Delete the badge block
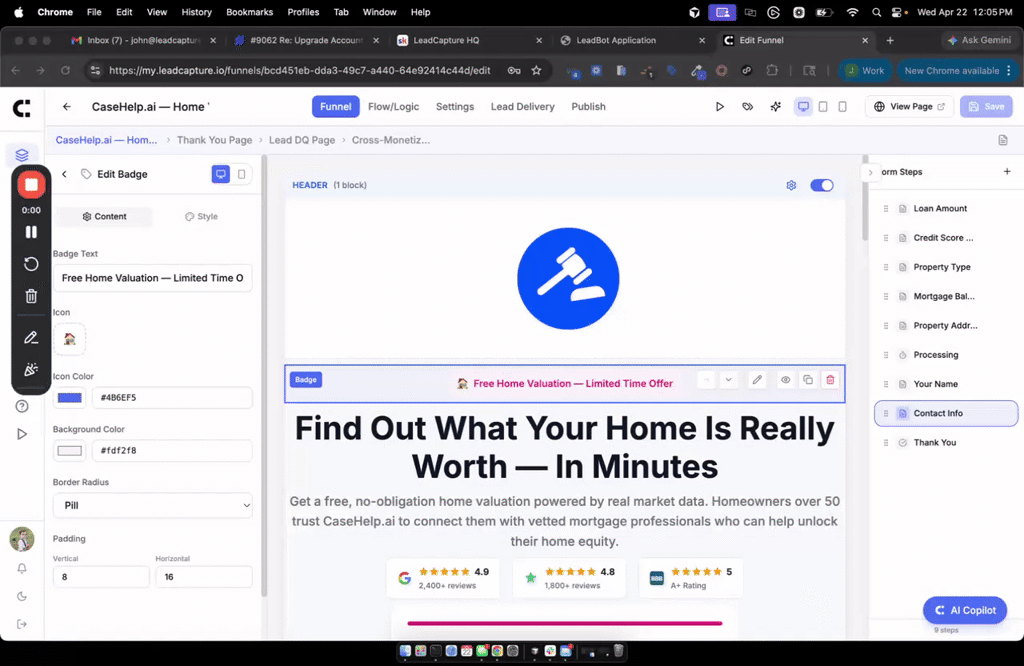The height and width of the screenshot is (666, 1024). tap(830, 379)
